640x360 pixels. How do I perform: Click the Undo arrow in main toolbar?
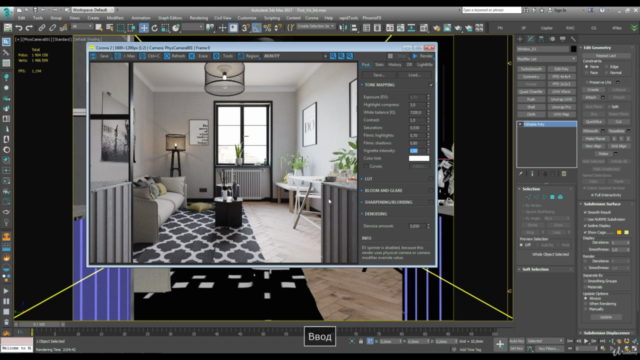(18, 28)
